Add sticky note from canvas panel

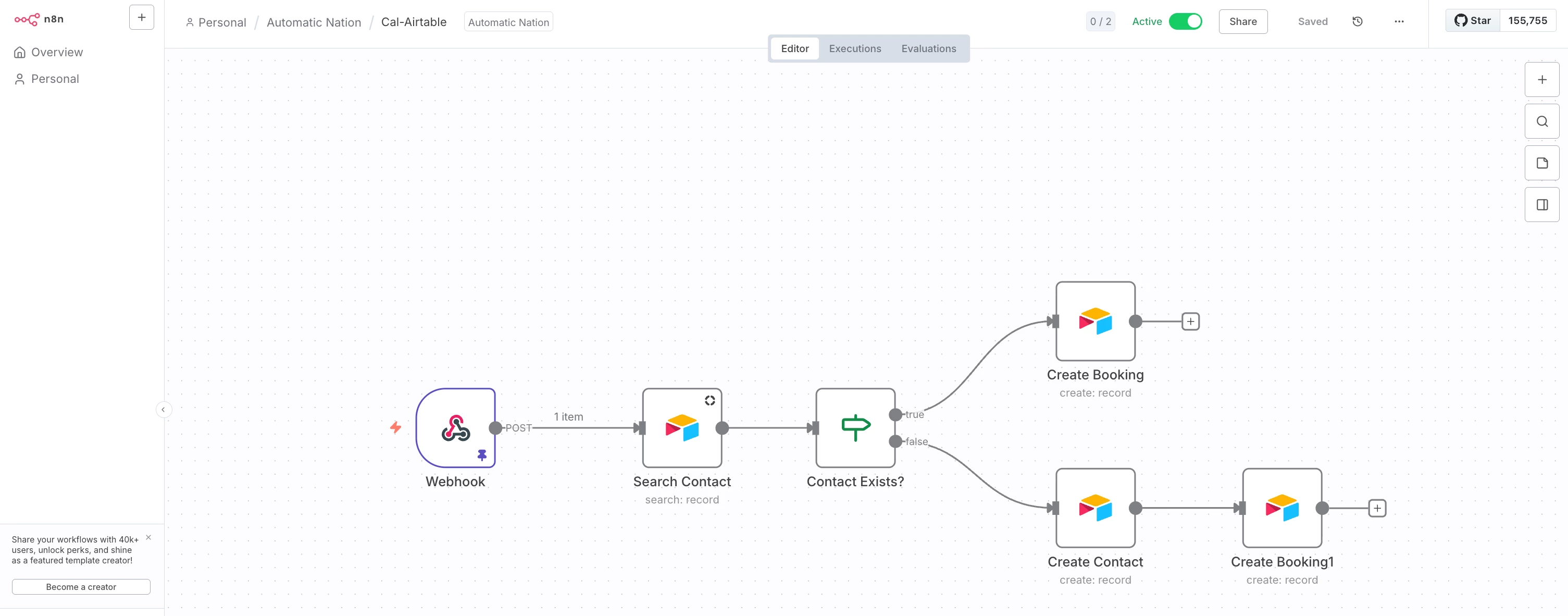[x=1541, y=163]
